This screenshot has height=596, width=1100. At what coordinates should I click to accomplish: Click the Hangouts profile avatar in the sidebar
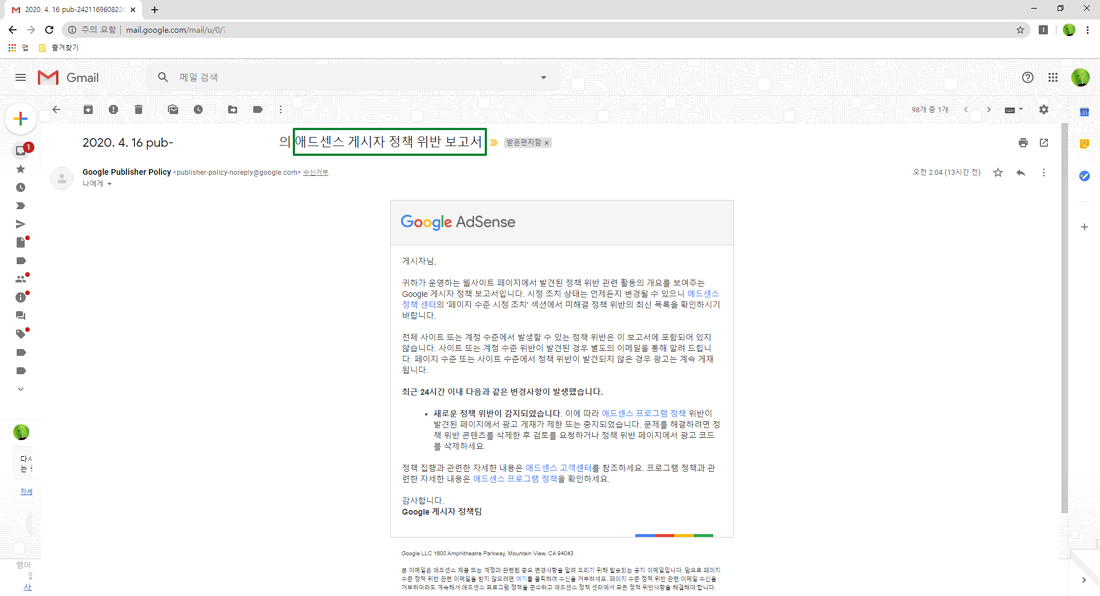[21, 432]
